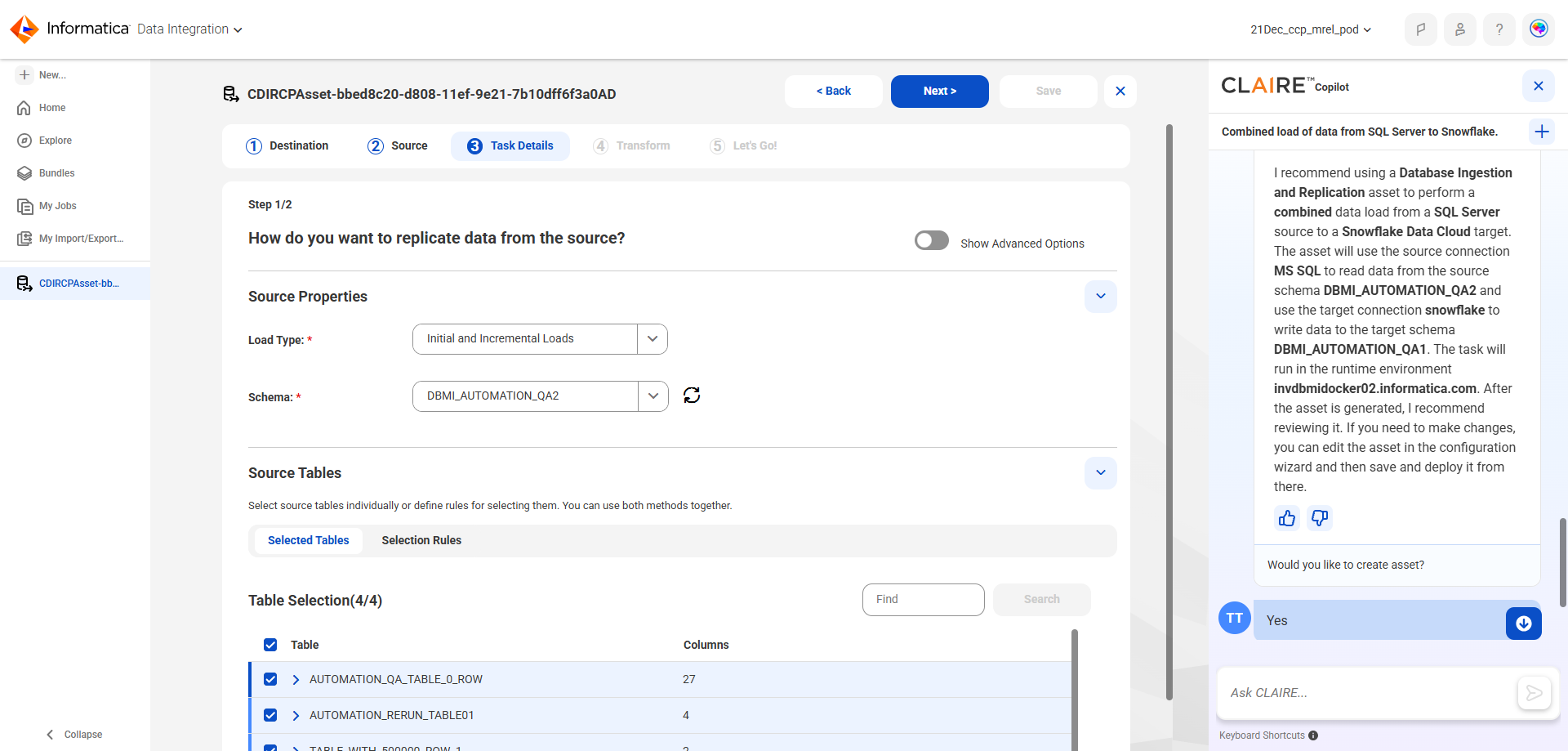
Task: Click the Table column header
Action: coord(305,646)
